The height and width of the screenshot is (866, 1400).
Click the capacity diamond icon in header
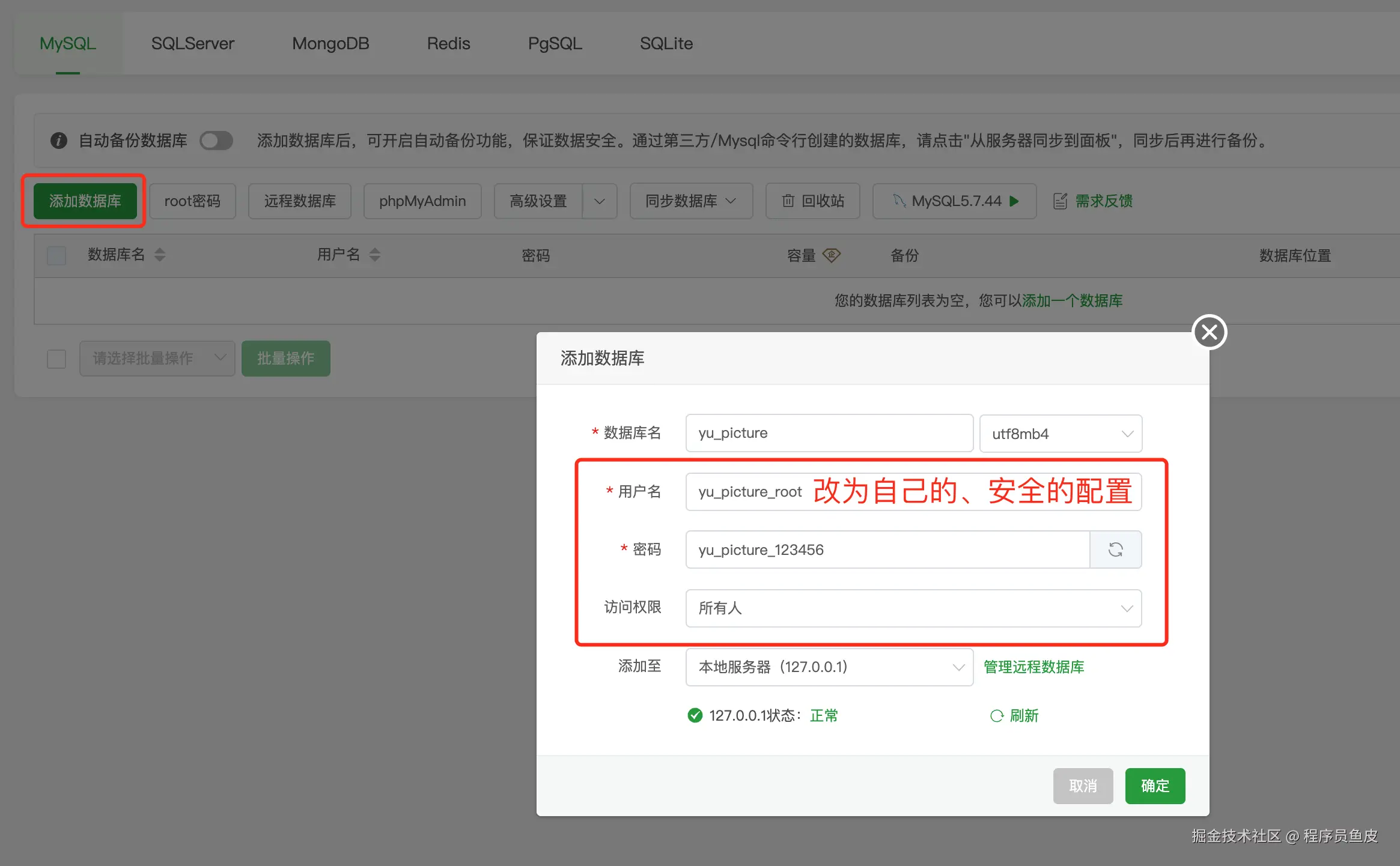coord(831,255)
